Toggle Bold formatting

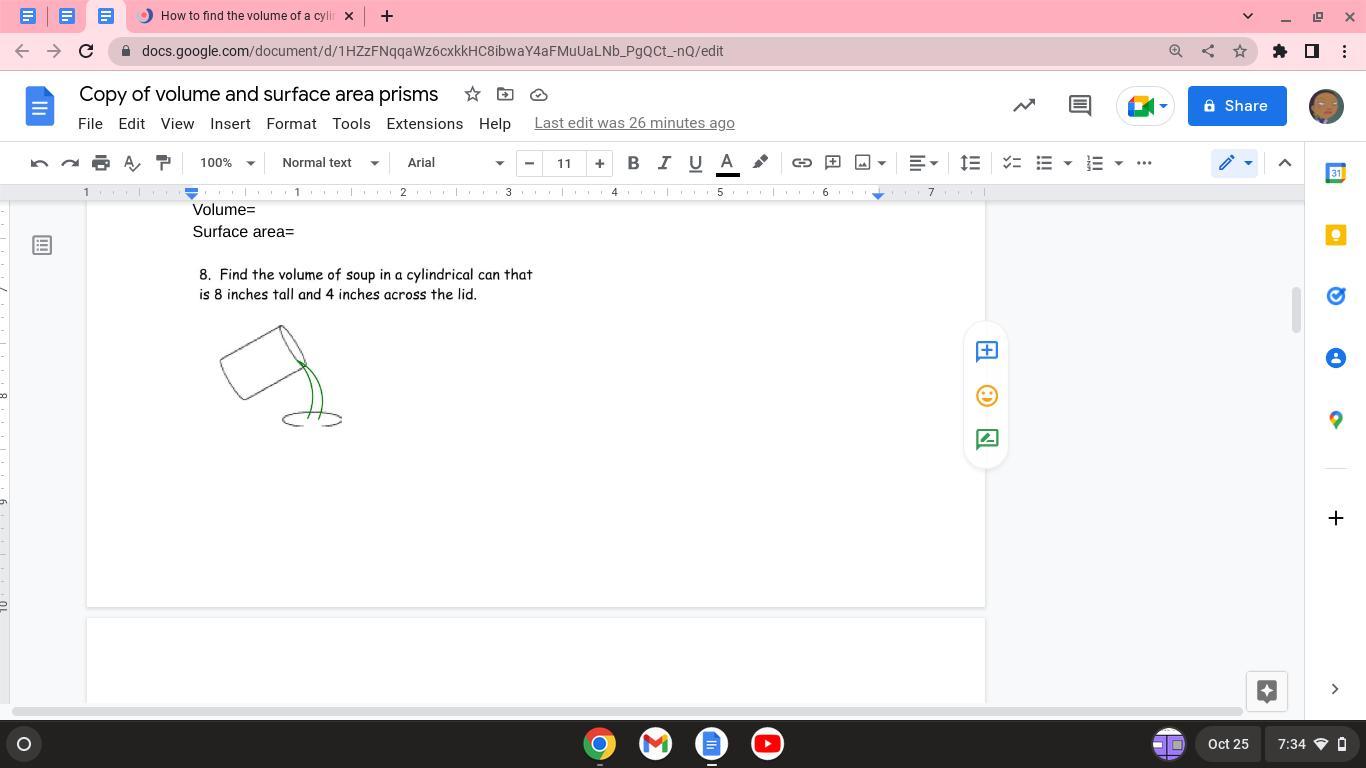tap(632, 163)
